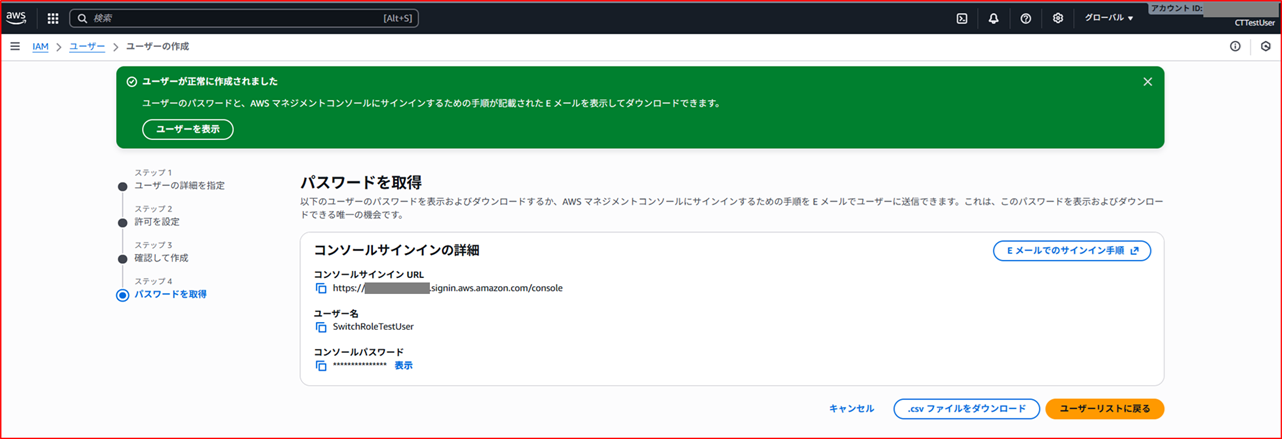Open the notifications bell
Screen dimensions: 1282x439
[x=993, y=18]
